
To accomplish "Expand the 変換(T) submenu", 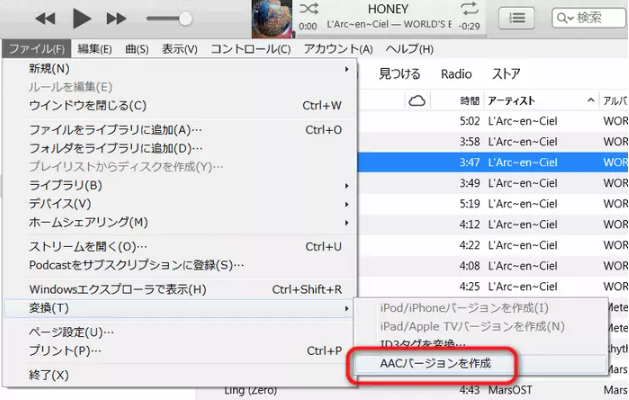I will coord(179,308).
